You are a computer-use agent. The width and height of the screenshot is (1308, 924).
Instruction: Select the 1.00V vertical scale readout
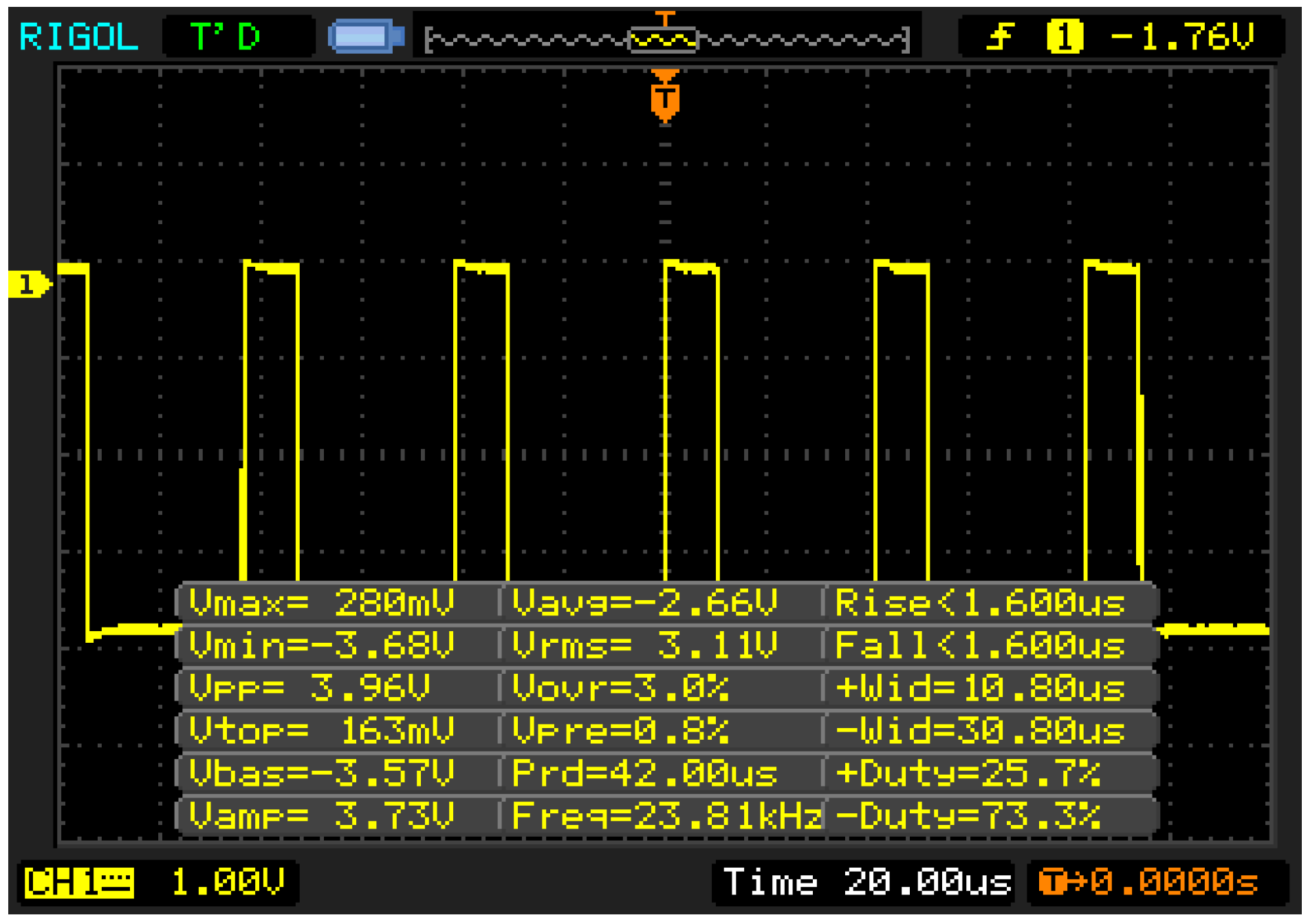click(x=227, y=882)
